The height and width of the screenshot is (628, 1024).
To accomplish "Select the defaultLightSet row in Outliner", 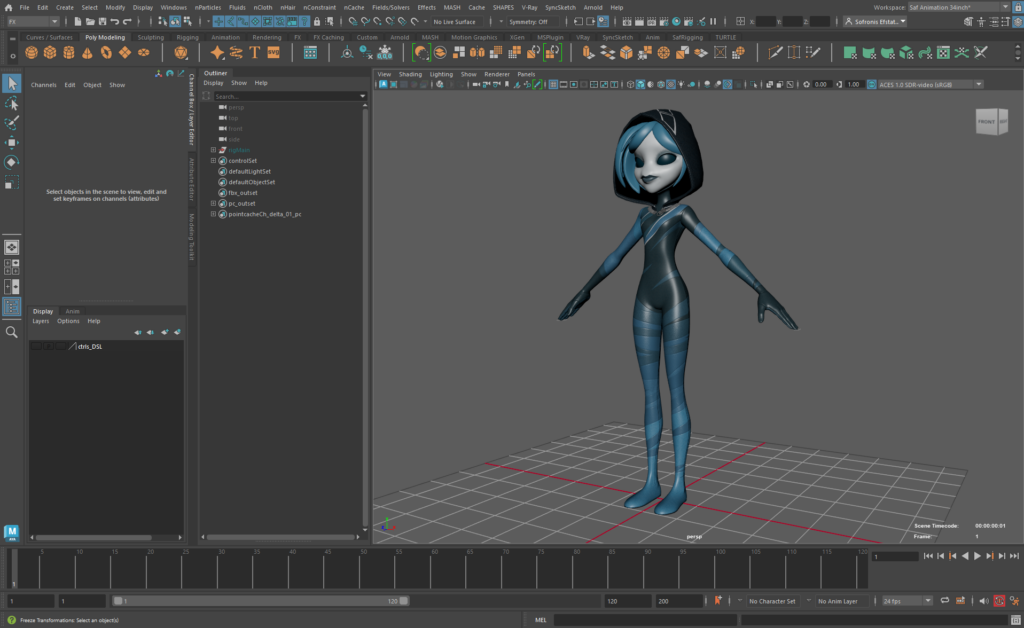I will [x=249, y=172].
